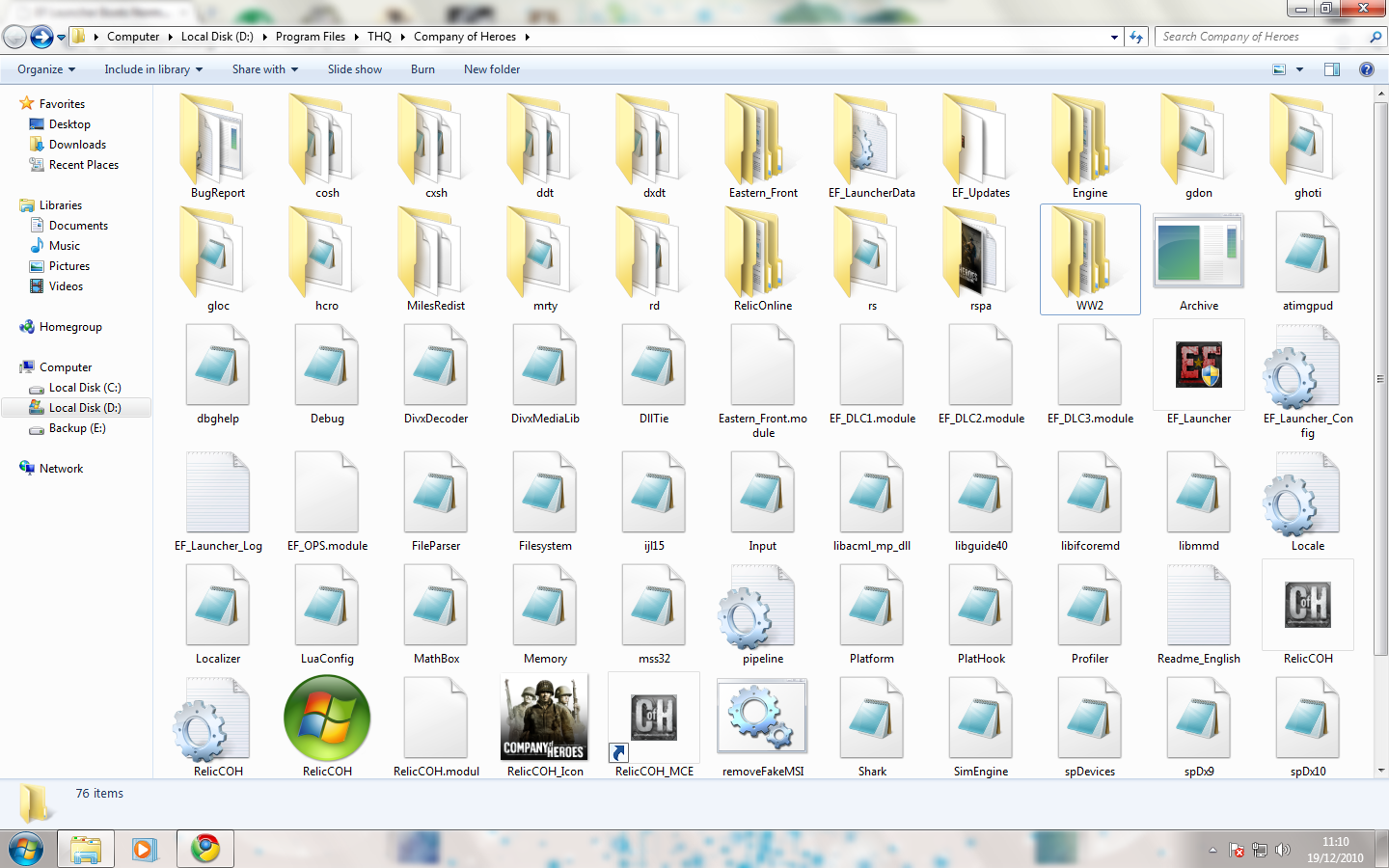Select the MilesRedist folder

pos(436,259)
